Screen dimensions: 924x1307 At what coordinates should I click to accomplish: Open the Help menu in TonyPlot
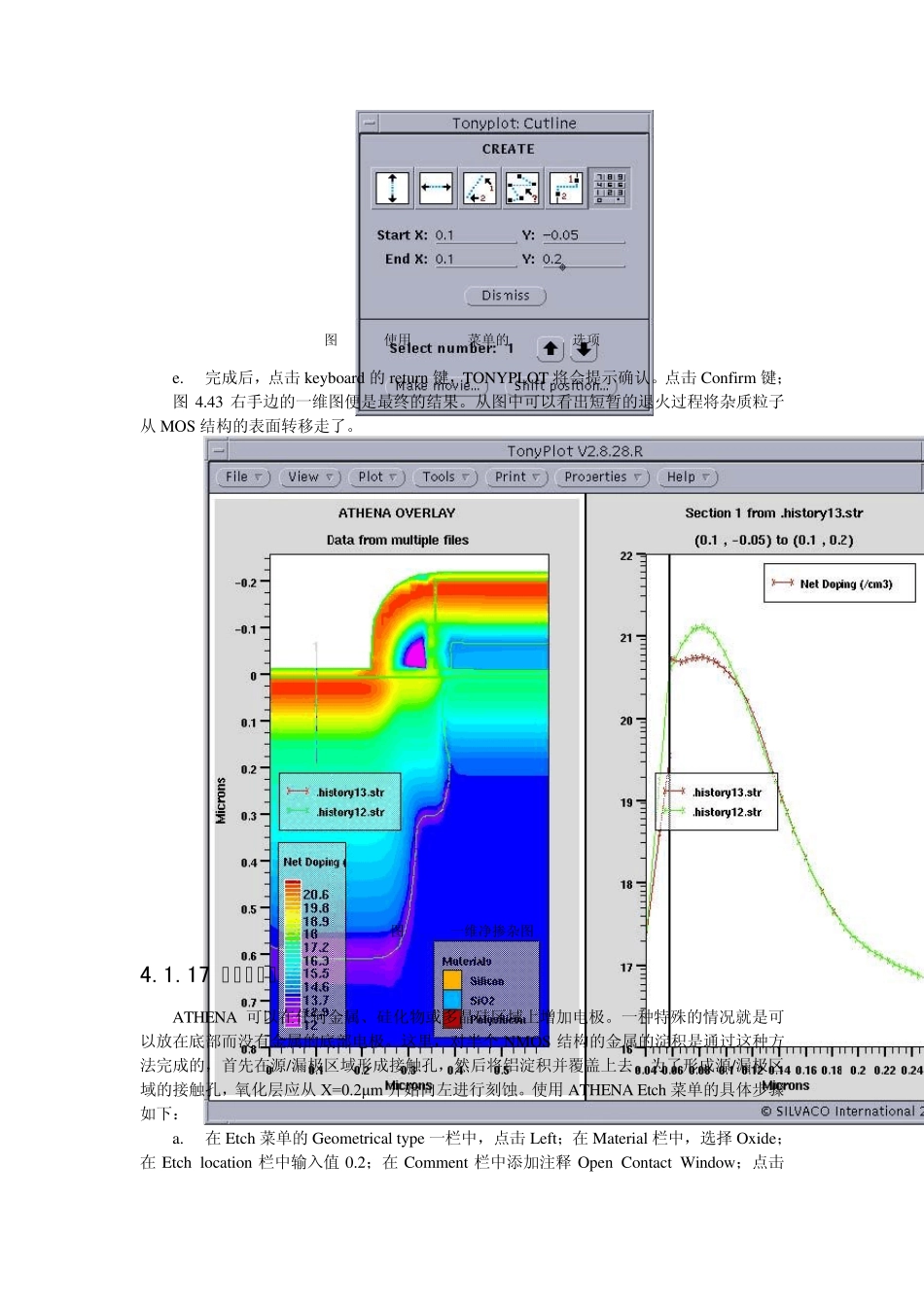(x=688, y=477)
